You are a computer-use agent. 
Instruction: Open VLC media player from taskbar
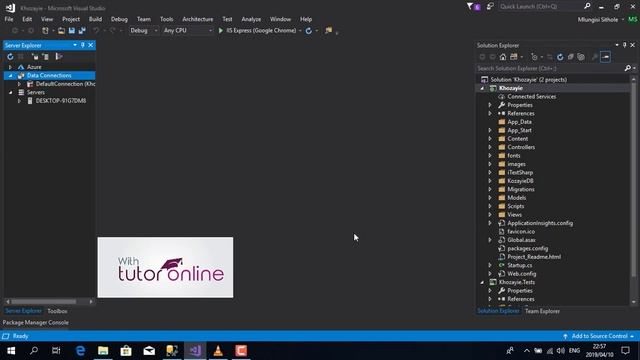(x=218, y=351)
